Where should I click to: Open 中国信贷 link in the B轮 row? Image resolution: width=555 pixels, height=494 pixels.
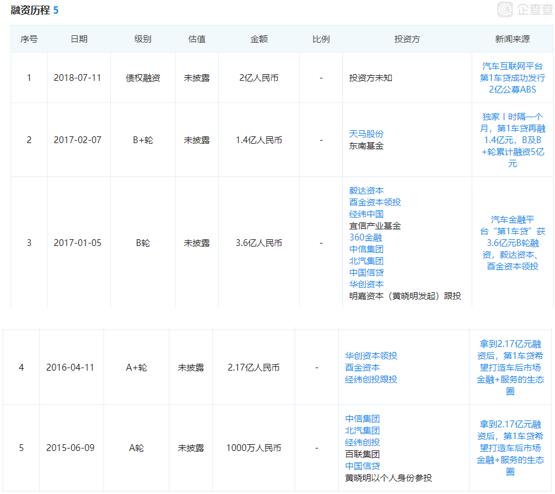click(366, 272)
